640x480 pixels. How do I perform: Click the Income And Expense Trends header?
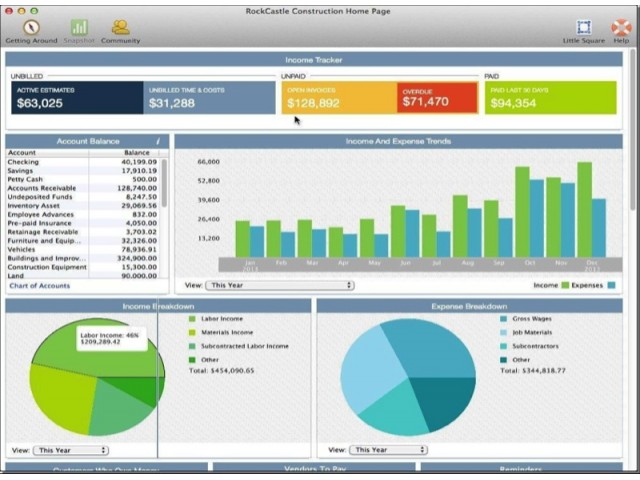pos(398,141)
